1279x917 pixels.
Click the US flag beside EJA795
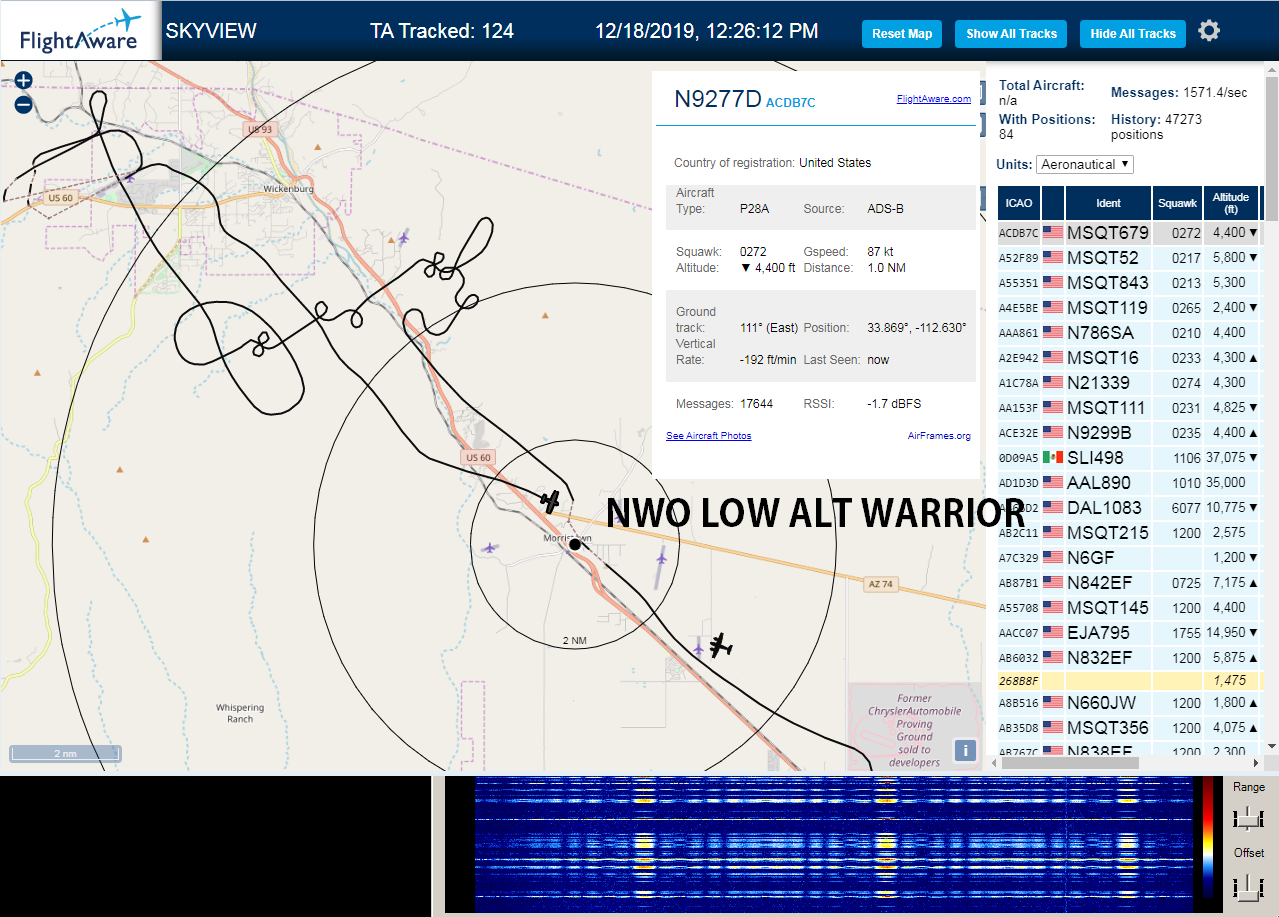tap(1053, 632)
